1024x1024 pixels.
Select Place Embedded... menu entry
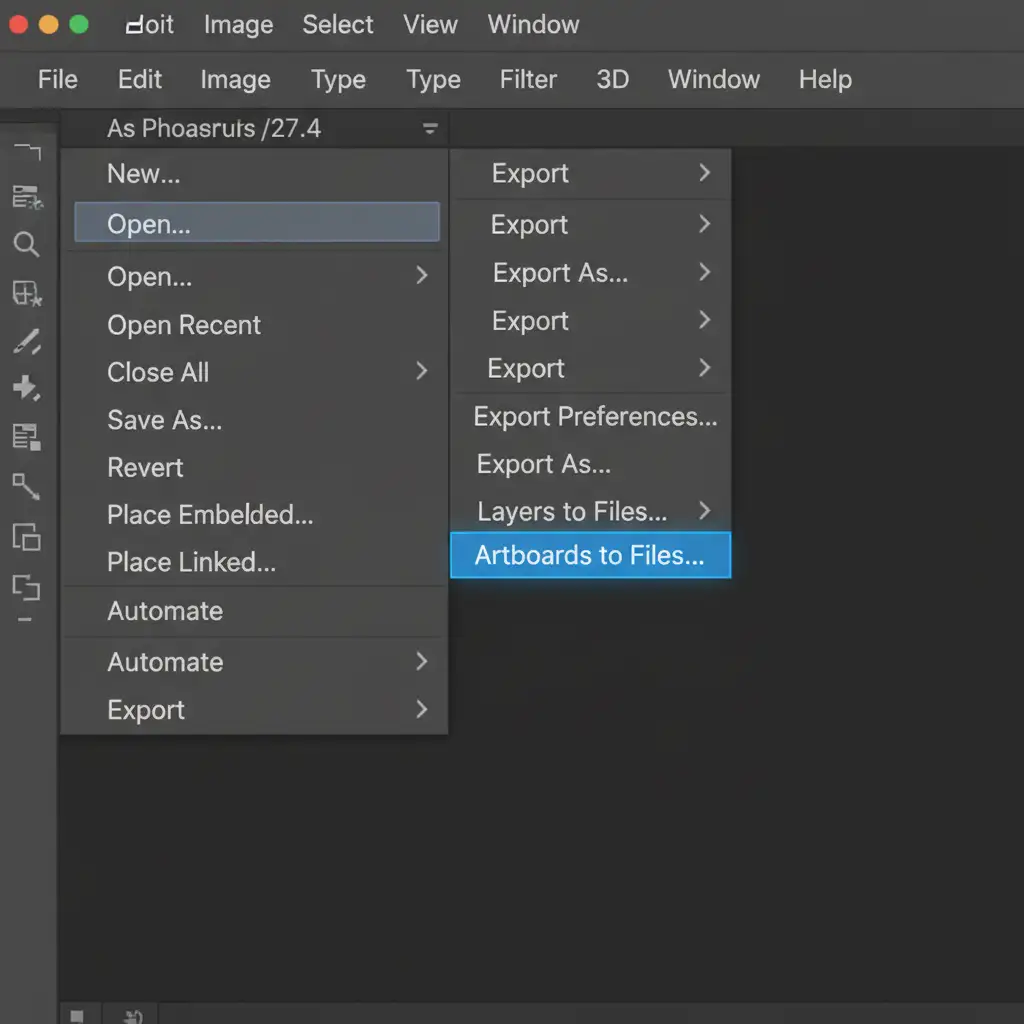tap(210, 515)
